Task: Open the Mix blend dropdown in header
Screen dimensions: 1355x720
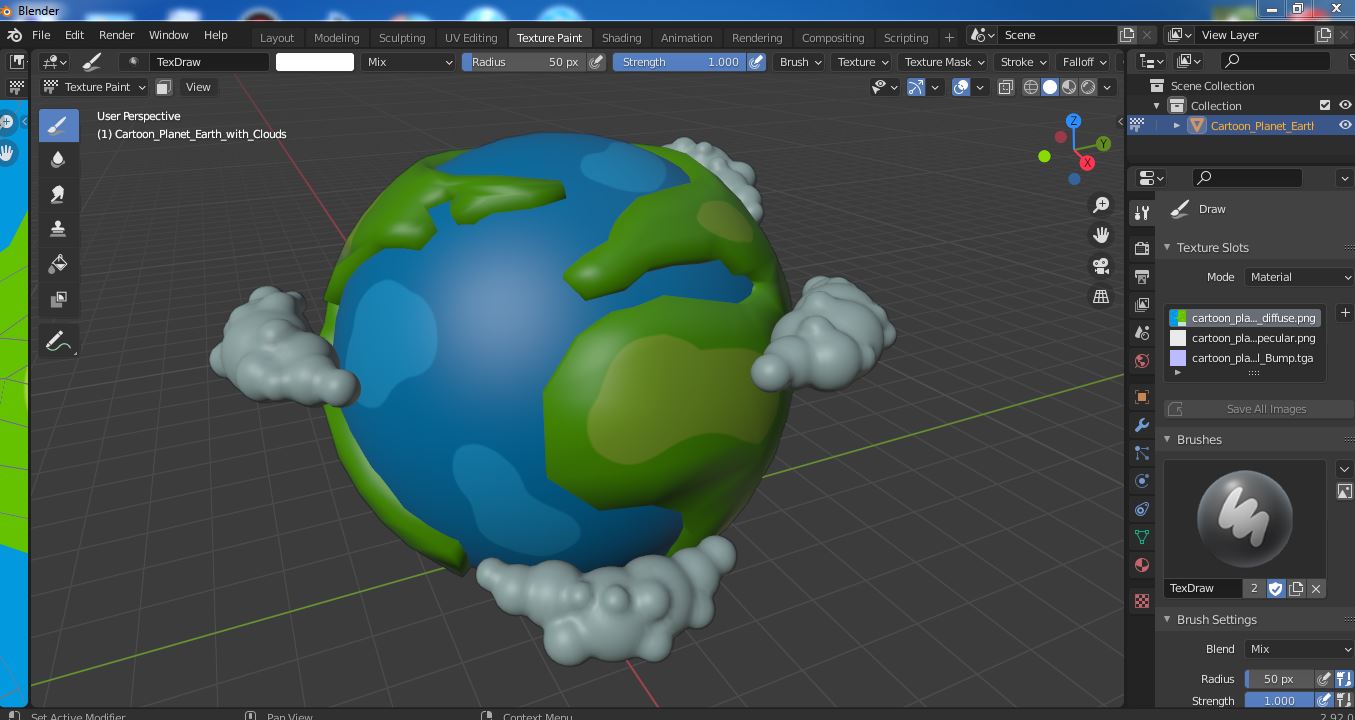Action: 408,62
